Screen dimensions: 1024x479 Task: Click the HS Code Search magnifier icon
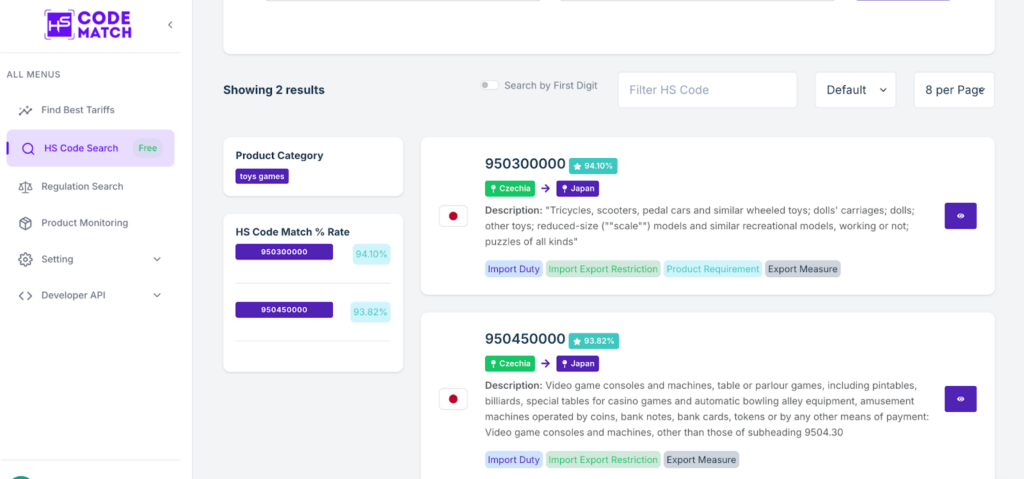click(28, 148)
